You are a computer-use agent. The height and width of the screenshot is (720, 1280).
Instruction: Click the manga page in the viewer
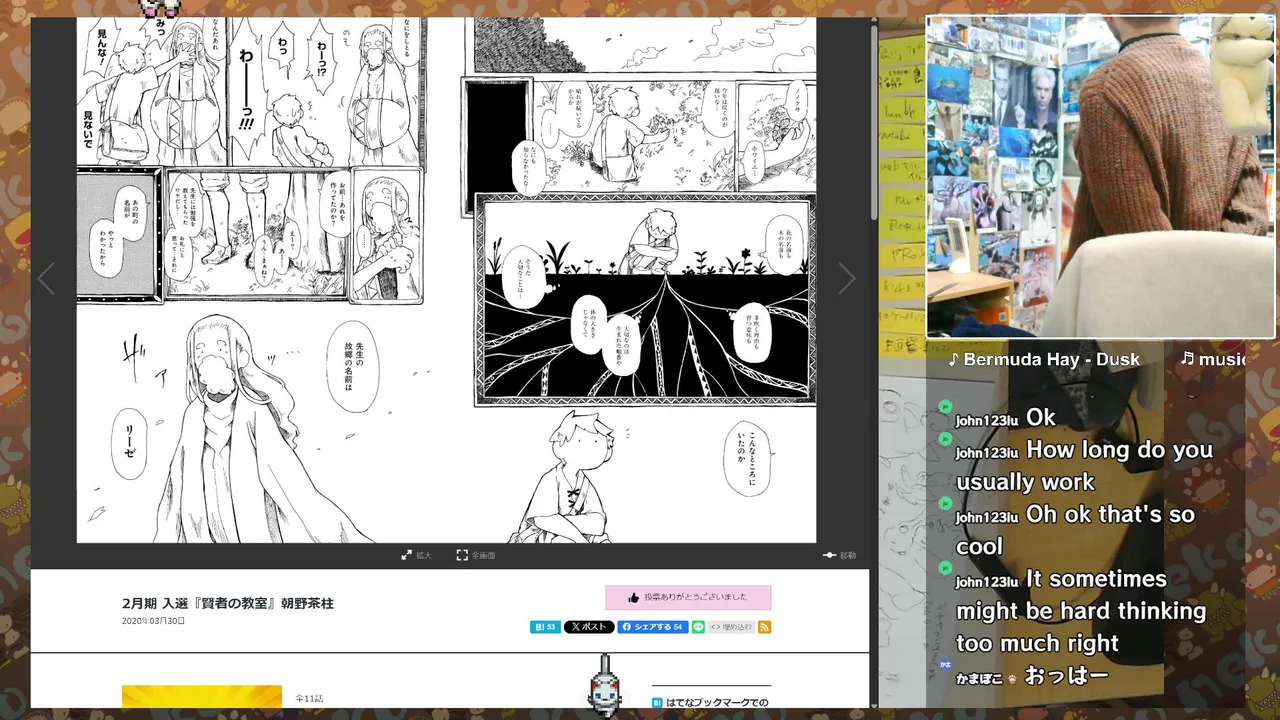tap(446, 280)
